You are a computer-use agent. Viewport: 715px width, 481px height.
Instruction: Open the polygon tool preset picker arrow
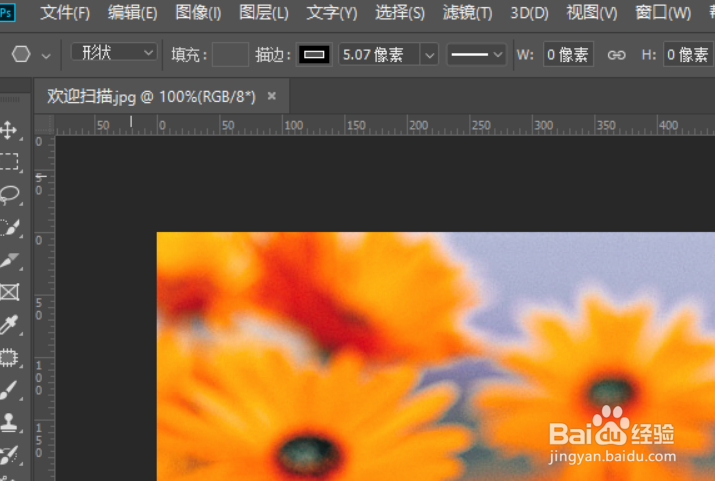(x=46, y=56)
